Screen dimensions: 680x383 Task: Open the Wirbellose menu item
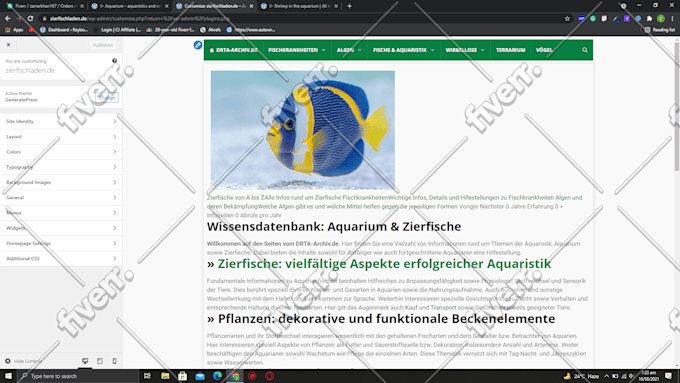pos(465,50)
